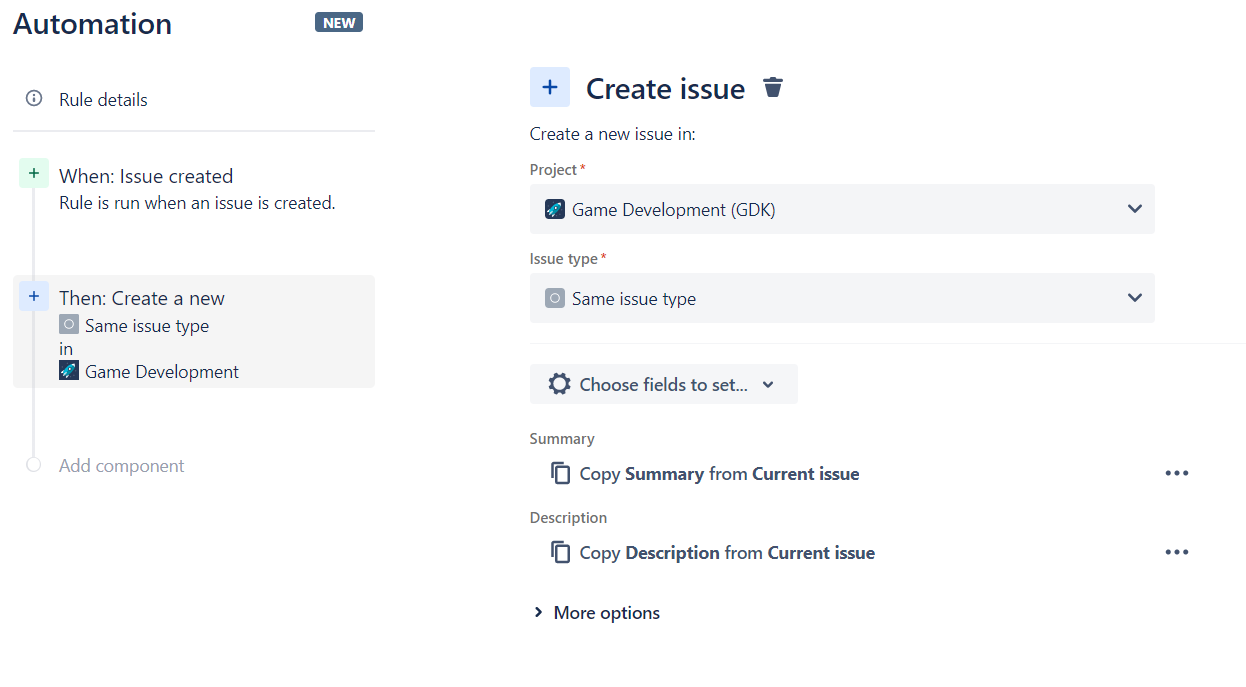
Task: Click the blue plus action icon in the rule sidebar
Action: point(34,296)
